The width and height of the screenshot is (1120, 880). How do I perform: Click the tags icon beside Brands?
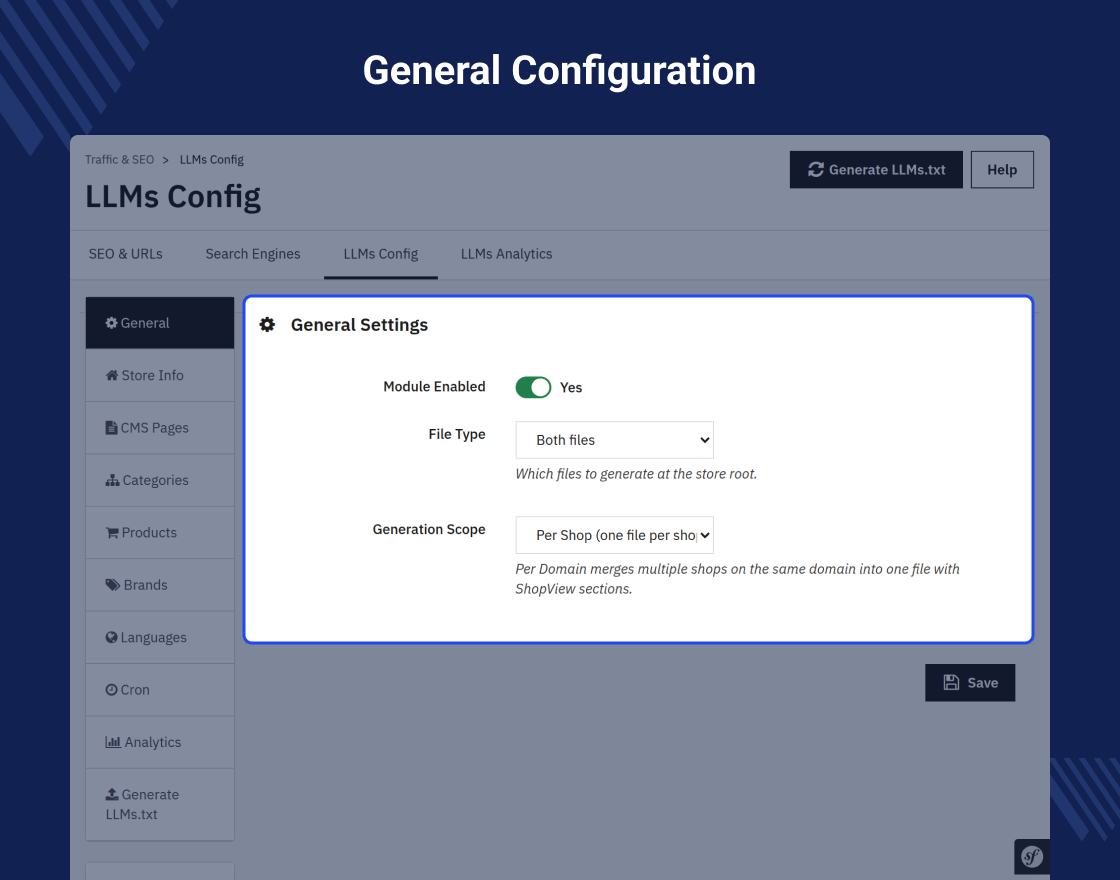[113, 585]
